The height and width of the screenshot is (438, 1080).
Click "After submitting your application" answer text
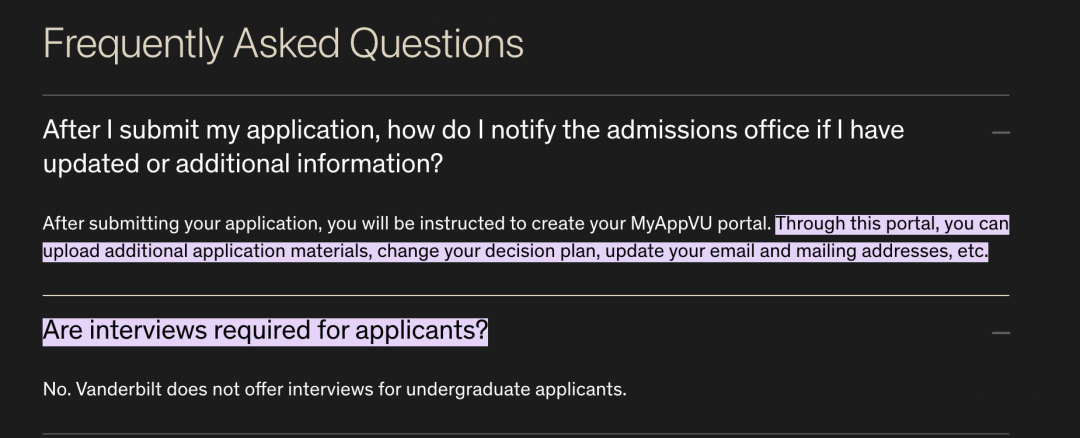click(165, 224)
